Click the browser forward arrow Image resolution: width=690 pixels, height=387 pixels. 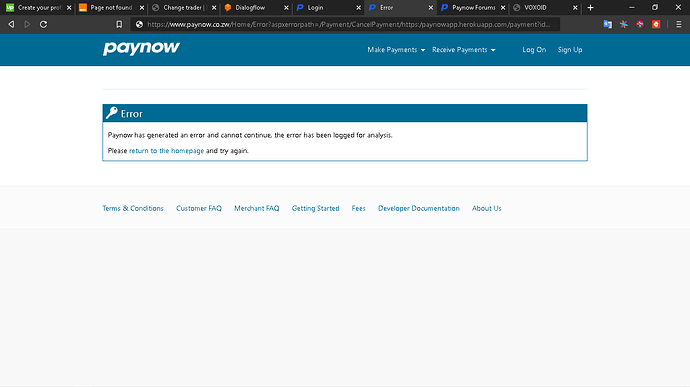[27, 24]
